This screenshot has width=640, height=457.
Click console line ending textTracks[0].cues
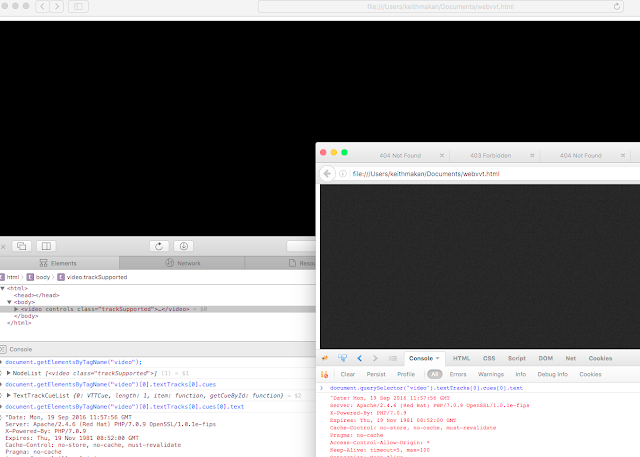(111, 384)
